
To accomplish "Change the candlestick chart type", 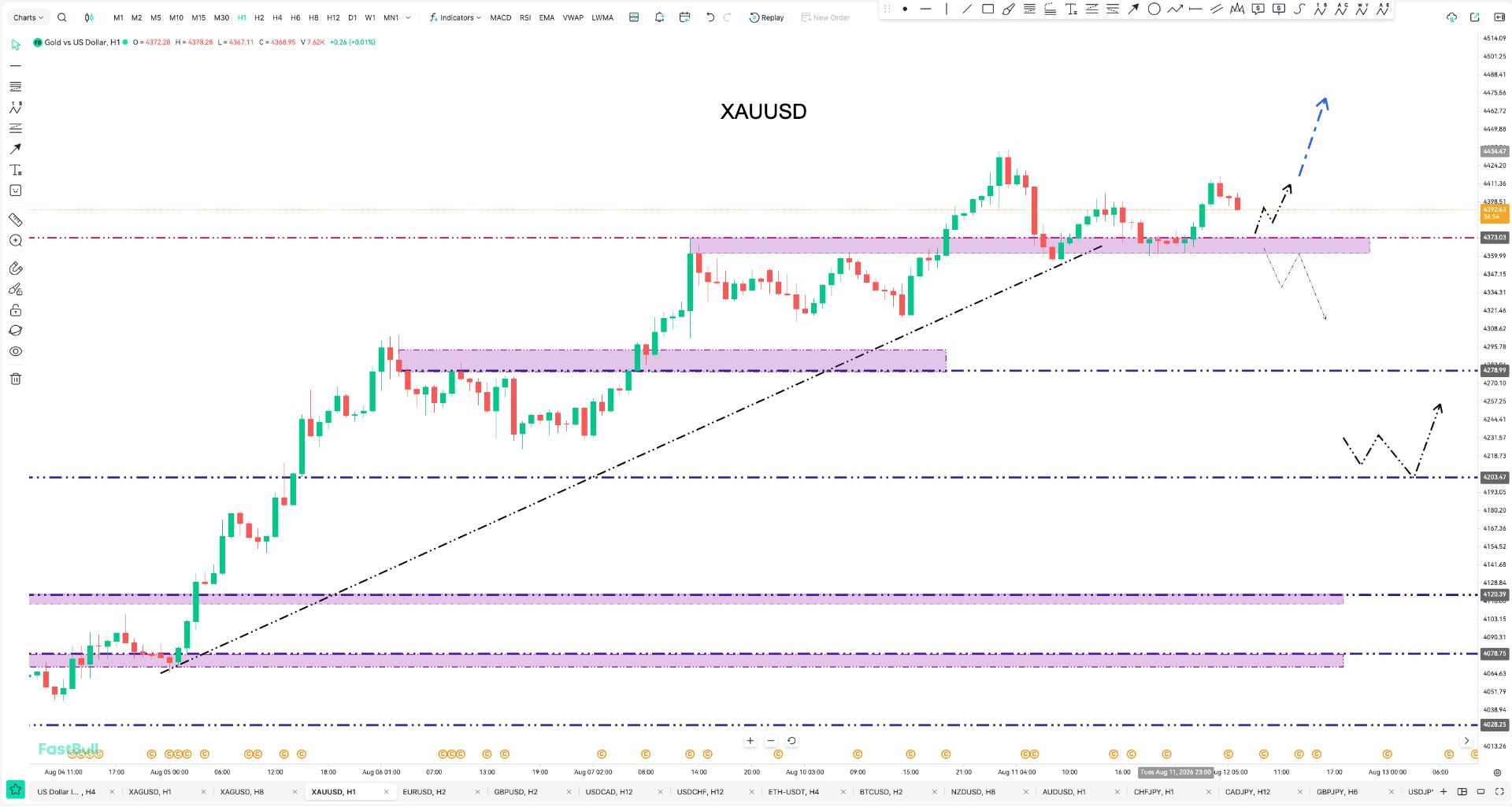I will [x=89, y=17].
